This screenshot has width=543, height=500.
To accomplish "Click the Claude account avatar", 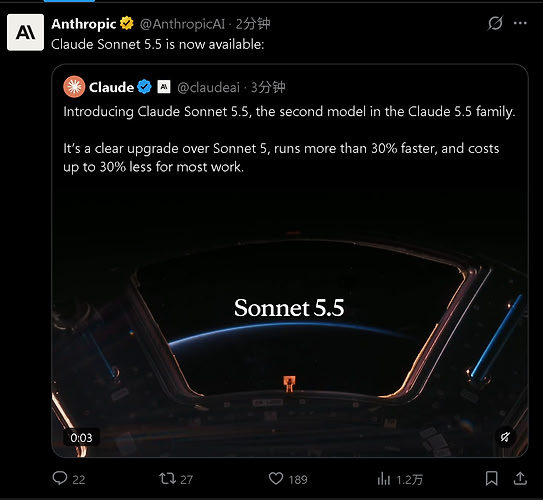I will click(74, 87).
